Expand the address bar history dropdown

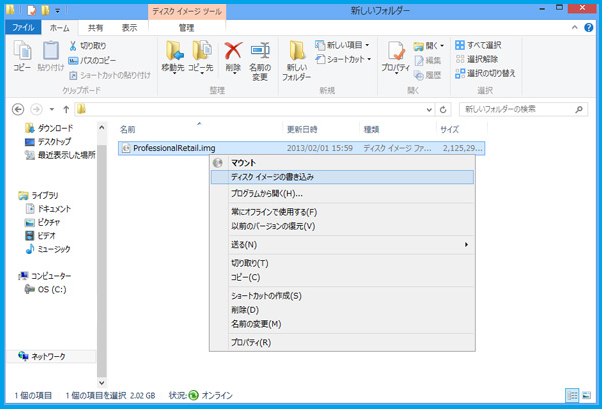[429, 110]
